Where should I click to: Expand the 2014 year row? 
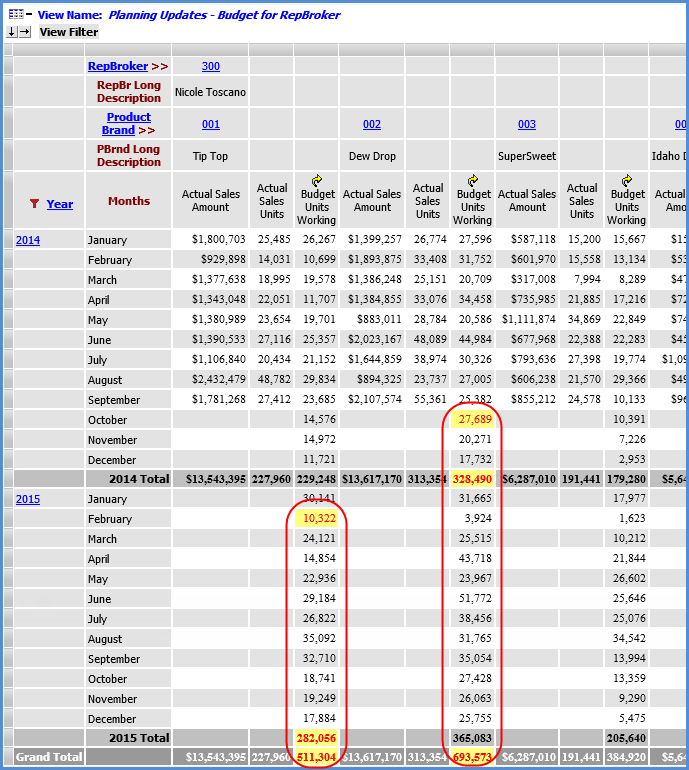pyautogui.click(x=28, y=240)
